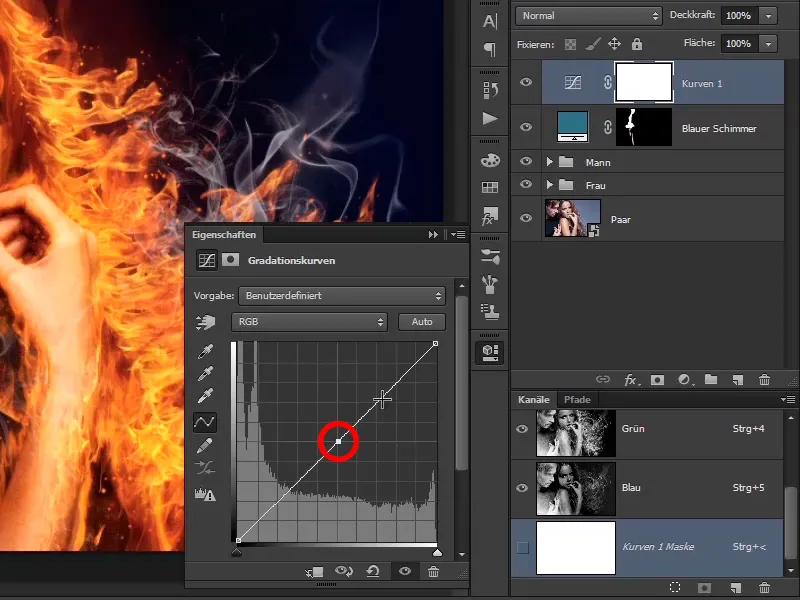
Task: Open the Fläche fill slider arrow
Action: click(768, 44)
